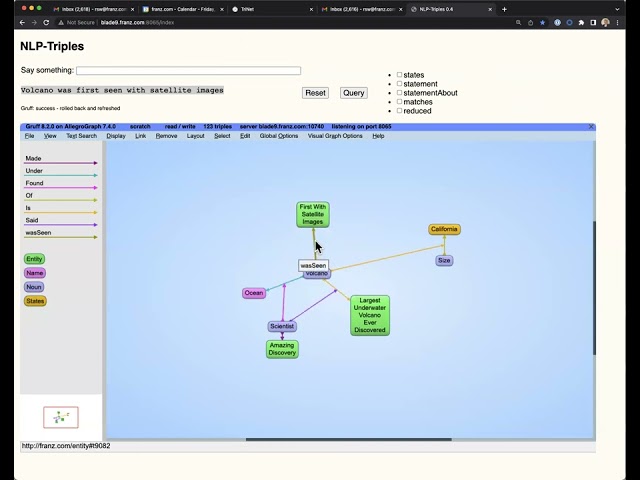Image resolution: width=640 pixels, height=480 pixels.
Task: Select the Of predicate legend line
Action: 60,198
